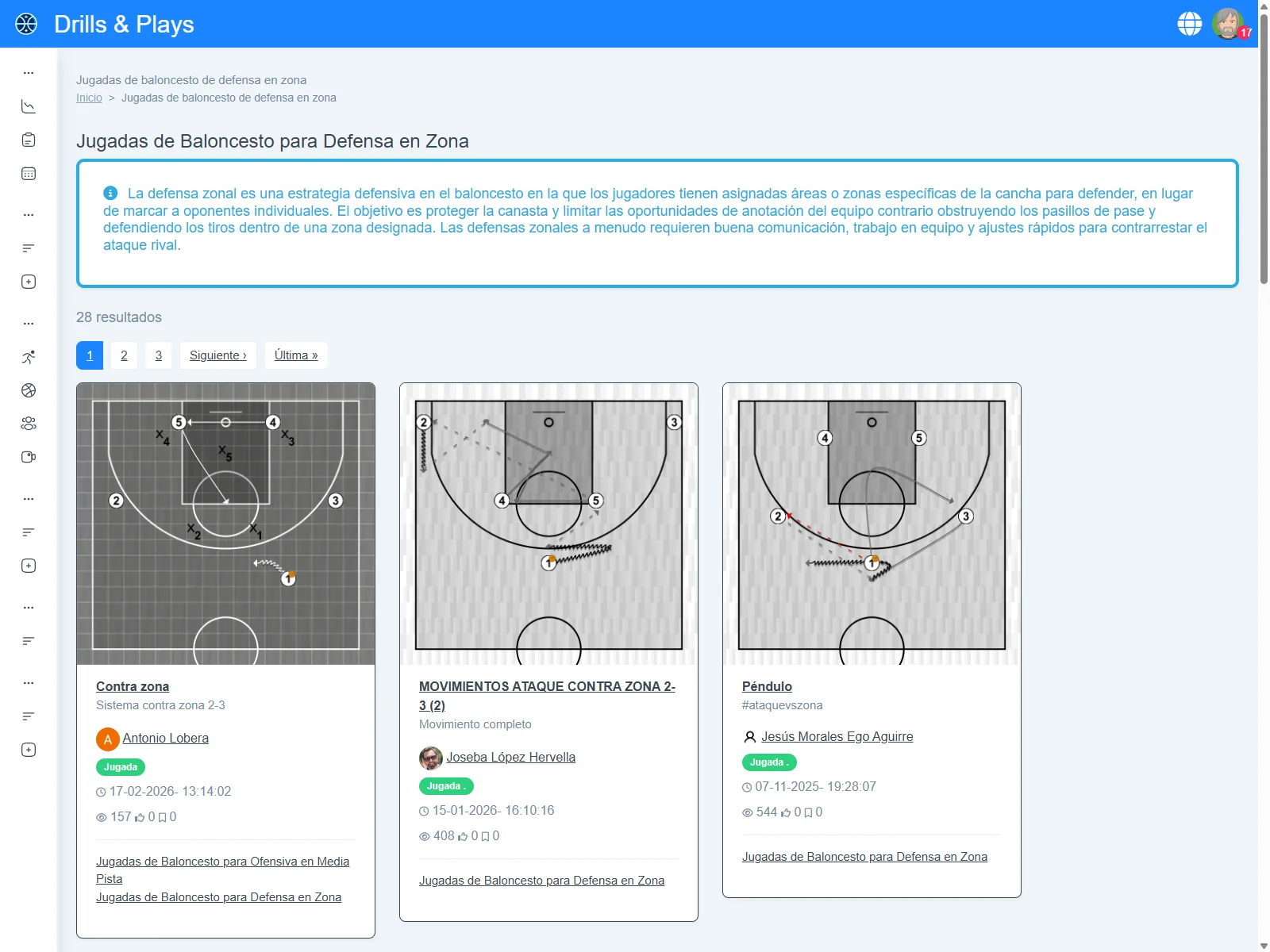Open the calendar icon in the sidebar

coord(29,173)
